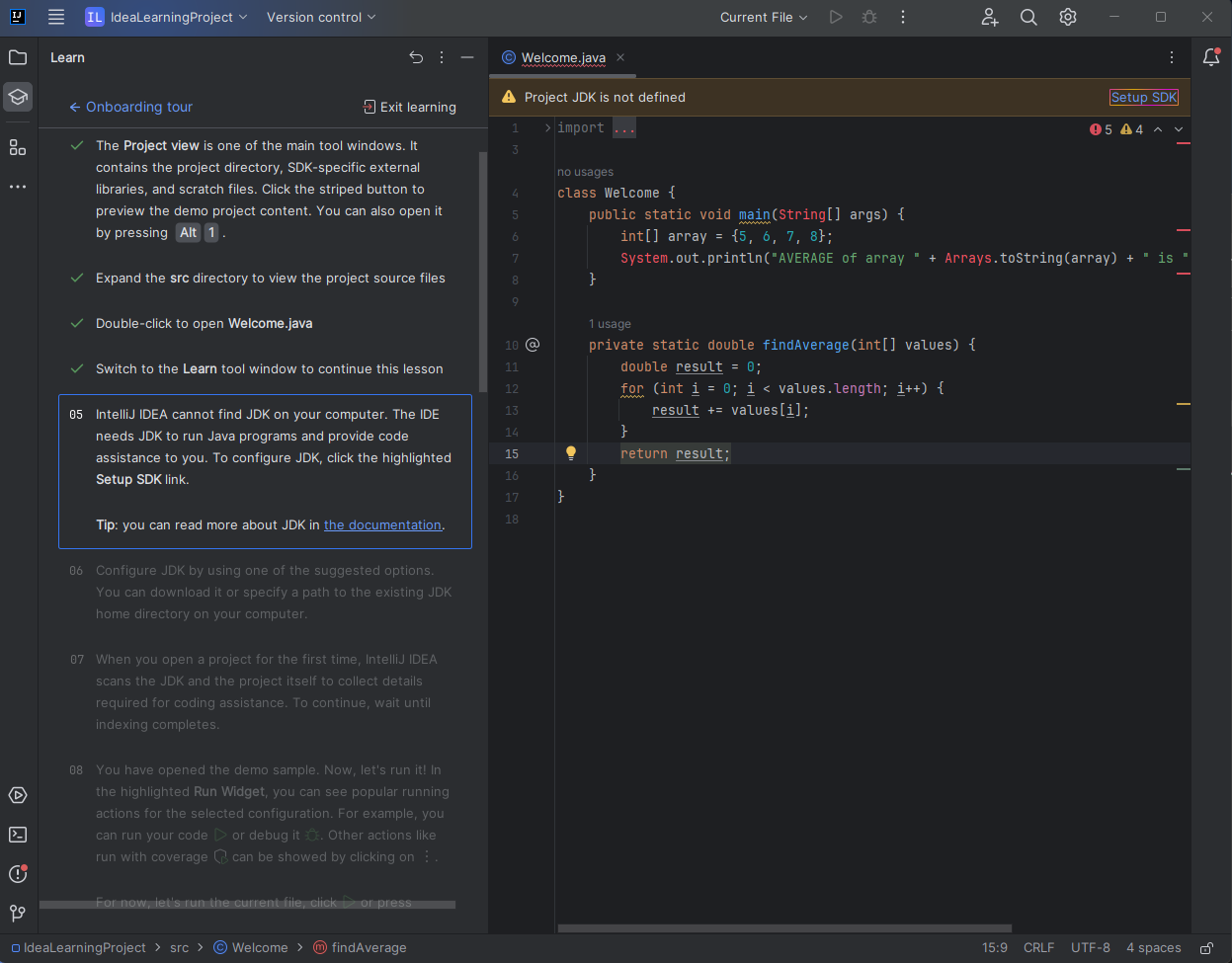Click the src breadcrumb
The image size is (1232, 963).
[x=179, y=948]
